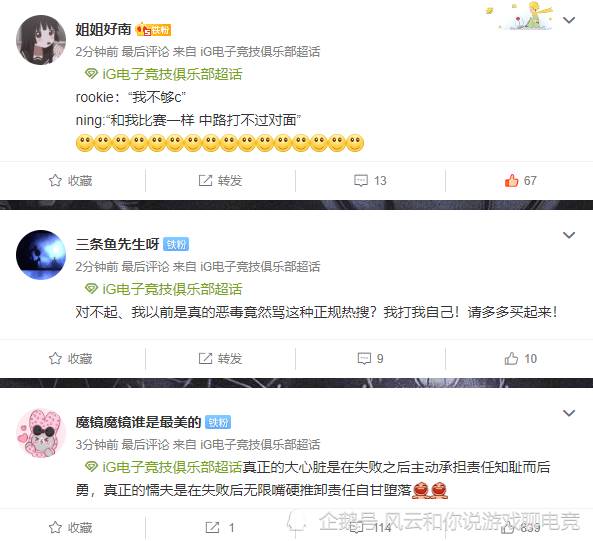Screen dimensions: 593x541
Task: Repost 三条鱼先生呀's post
Action: click(x=220, y=358)
